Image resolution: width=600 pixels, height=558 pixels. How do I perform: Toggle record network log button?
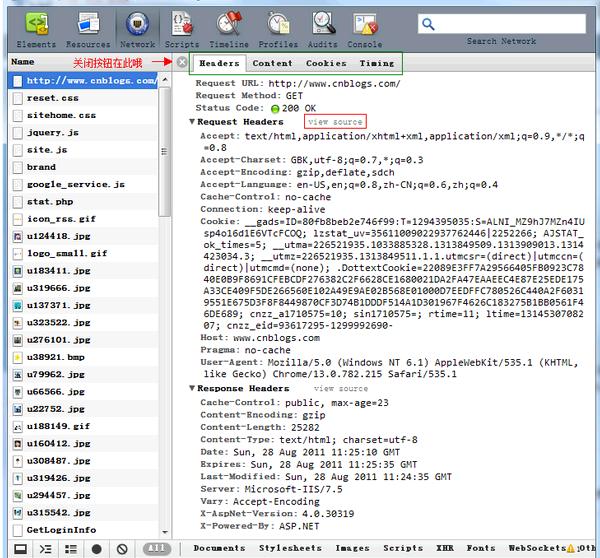(x=97, y=549)
